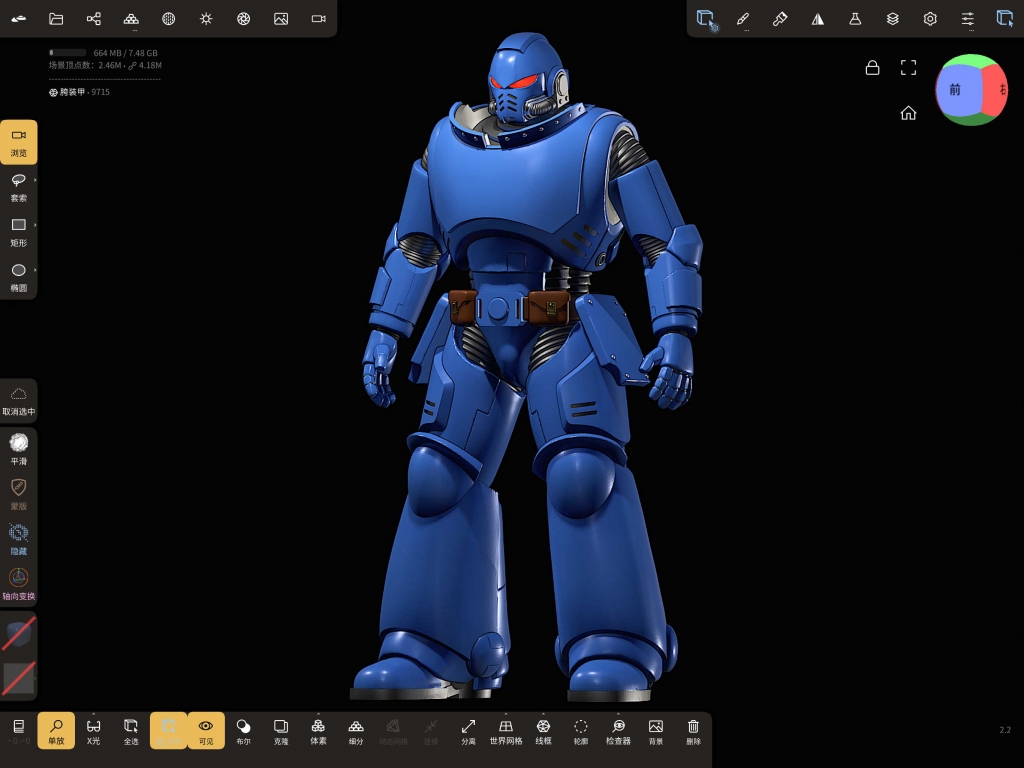Click 分离 separate button

point(468,730)
